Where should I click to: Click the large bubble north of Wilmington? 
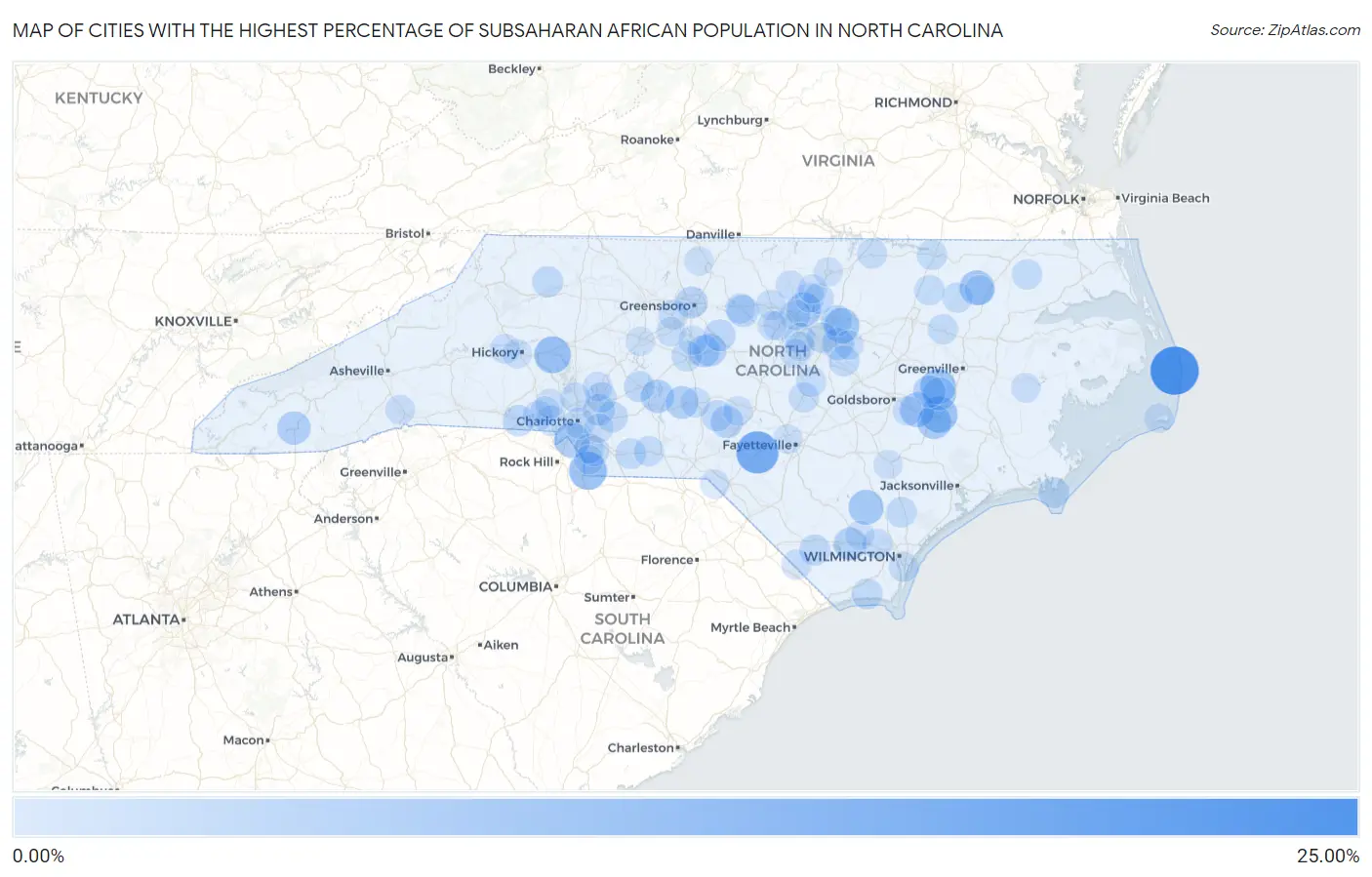tap(866, 507)
